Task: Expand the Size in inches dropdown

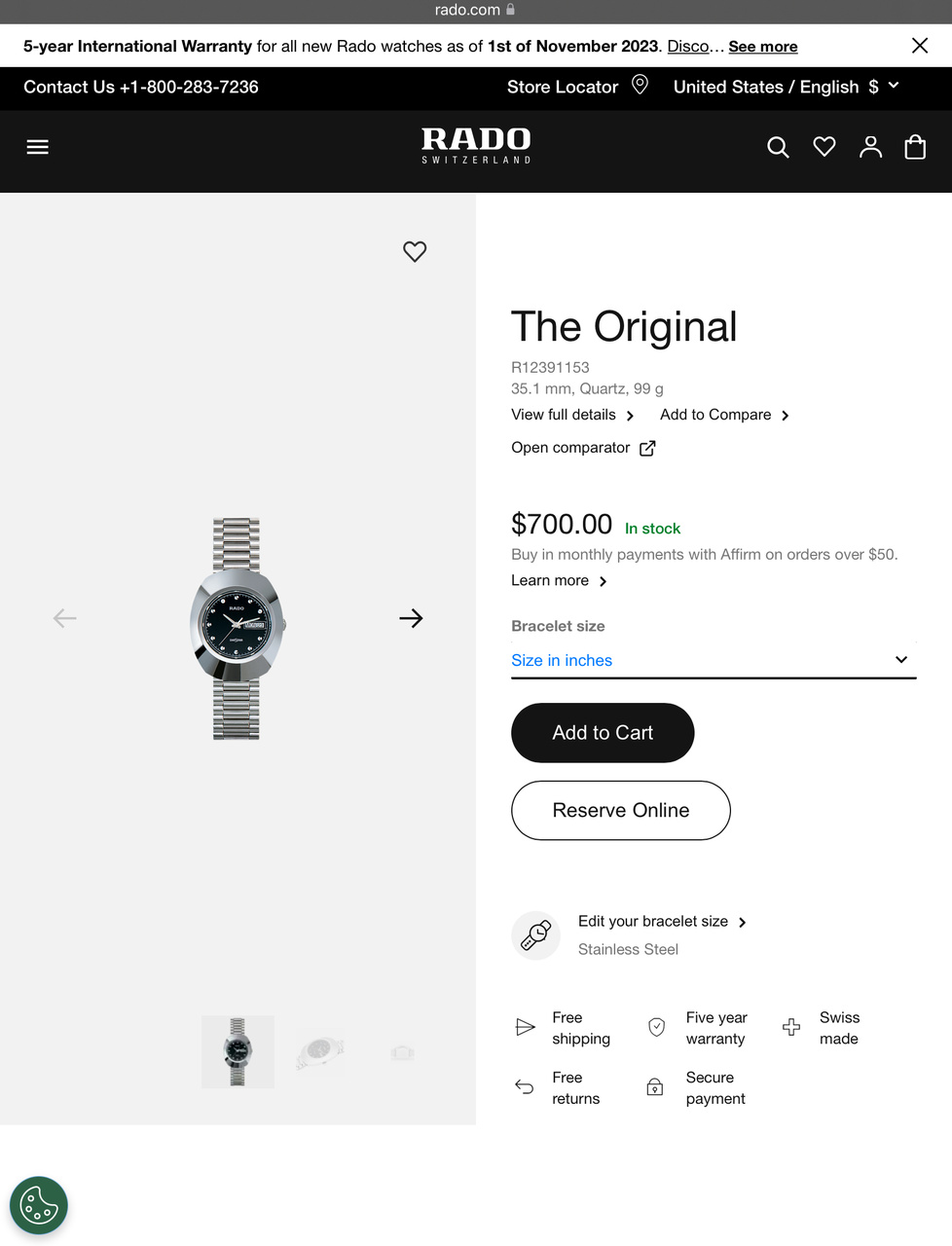Action: coord(714,660)
